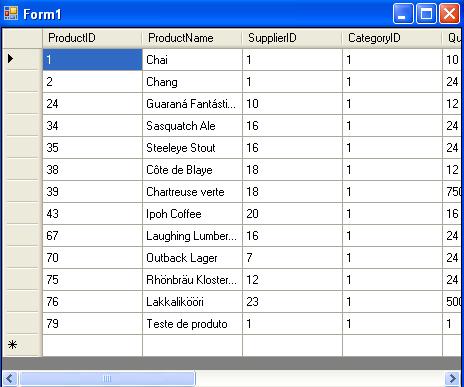The image size is (464, 387).
Task: Select ProductID cell 34
Action: [92, 125]
